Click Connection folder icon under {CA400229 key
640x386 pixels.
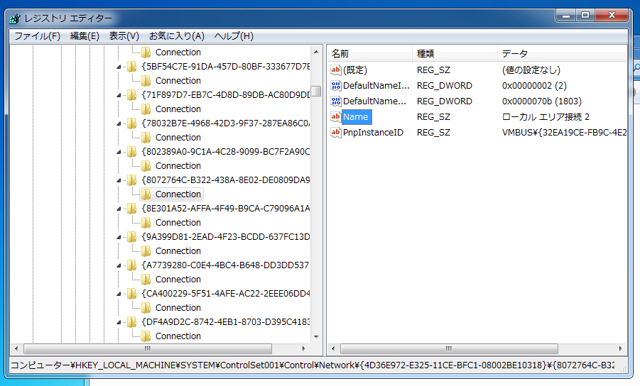(x=146, y=307)
